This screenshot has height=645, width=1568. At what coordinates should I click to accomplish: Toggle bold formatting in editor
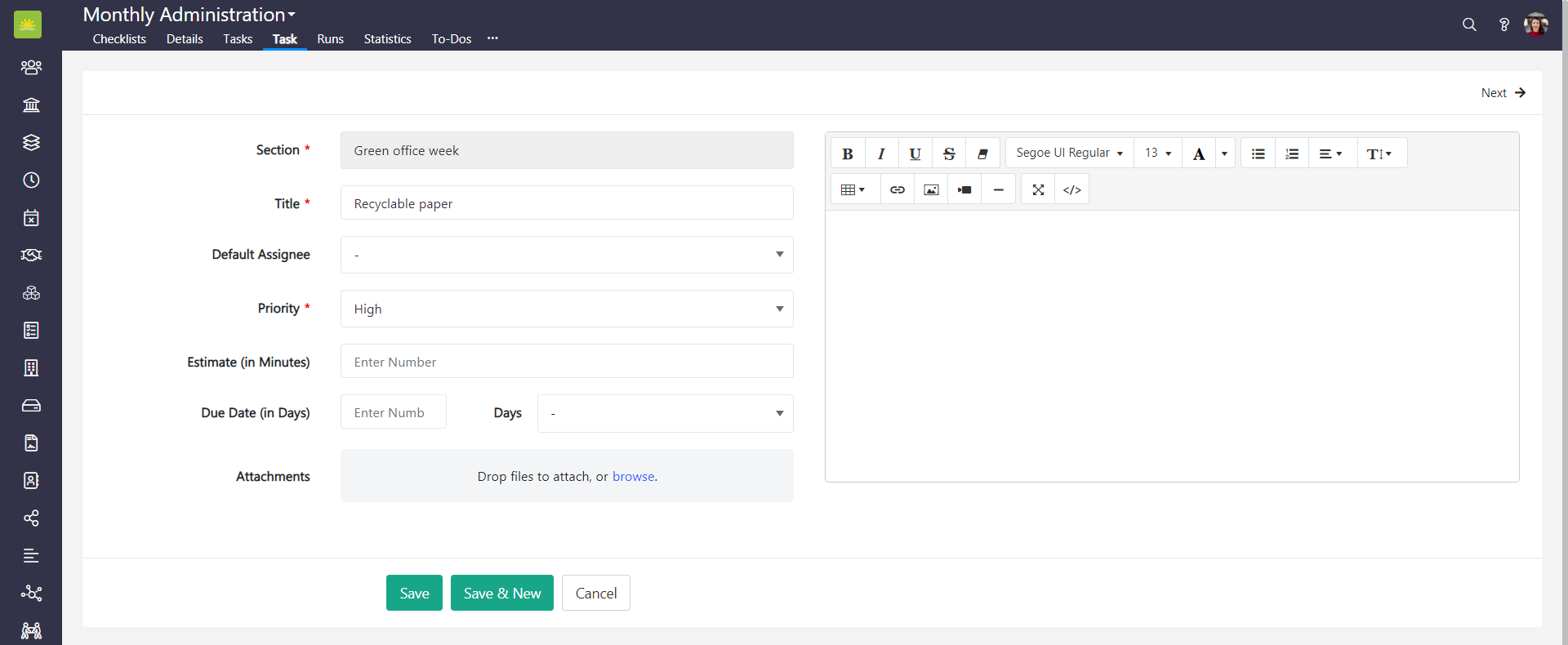coord(848,153)
